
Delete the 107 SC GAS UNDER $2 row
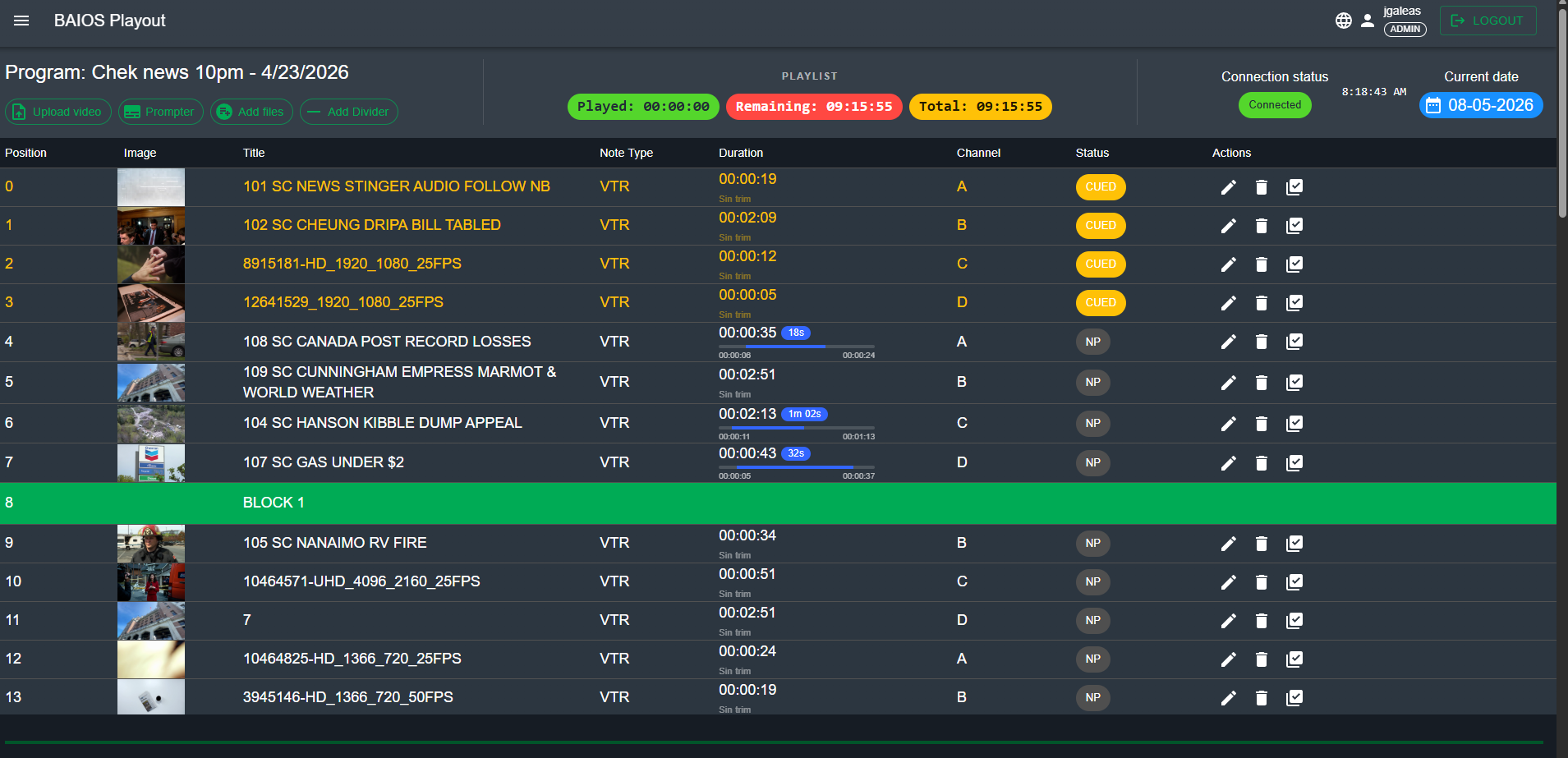tap(1262, 463)
